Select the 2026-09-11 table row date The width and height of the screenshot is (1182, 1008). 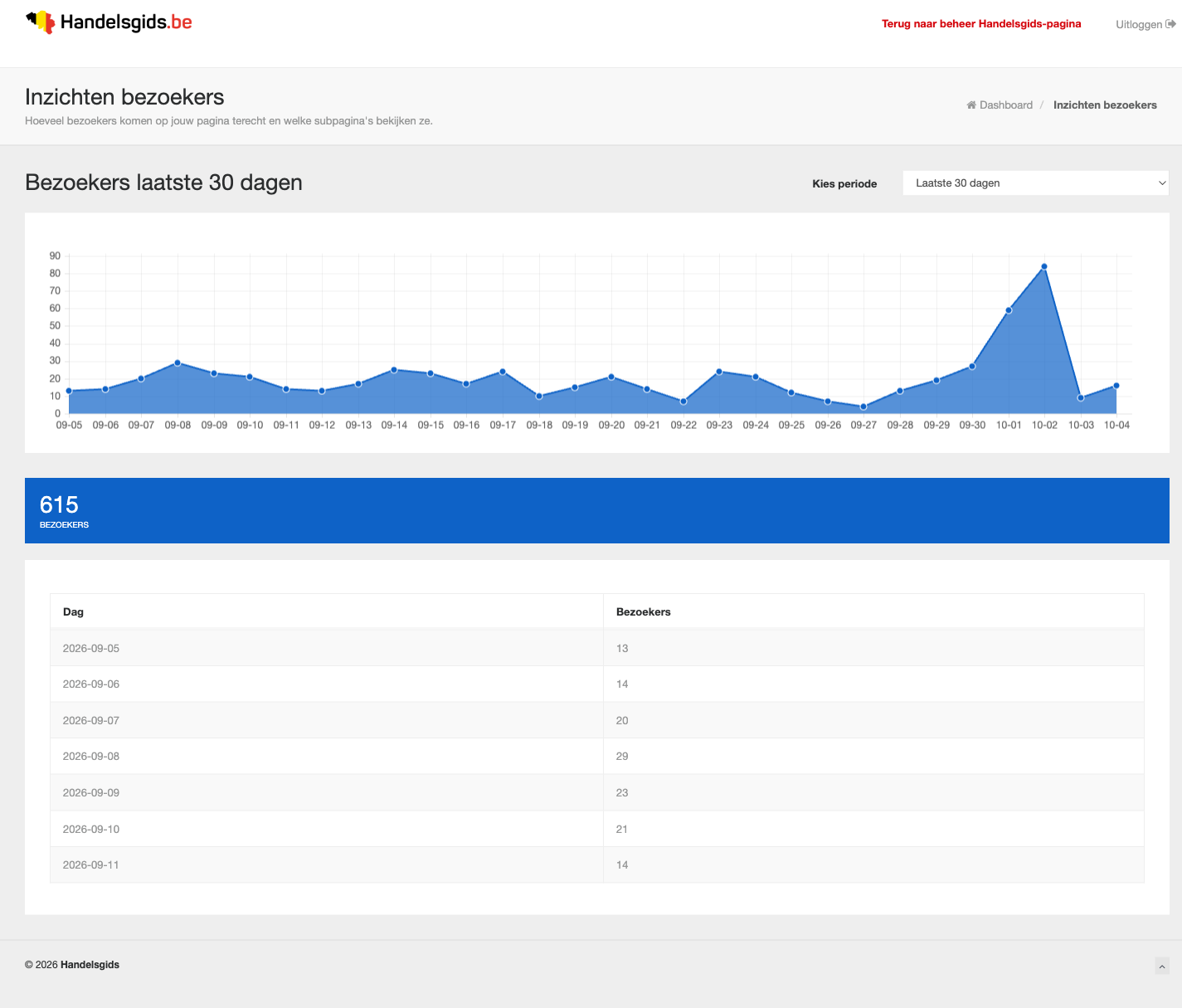pos(91,865)
